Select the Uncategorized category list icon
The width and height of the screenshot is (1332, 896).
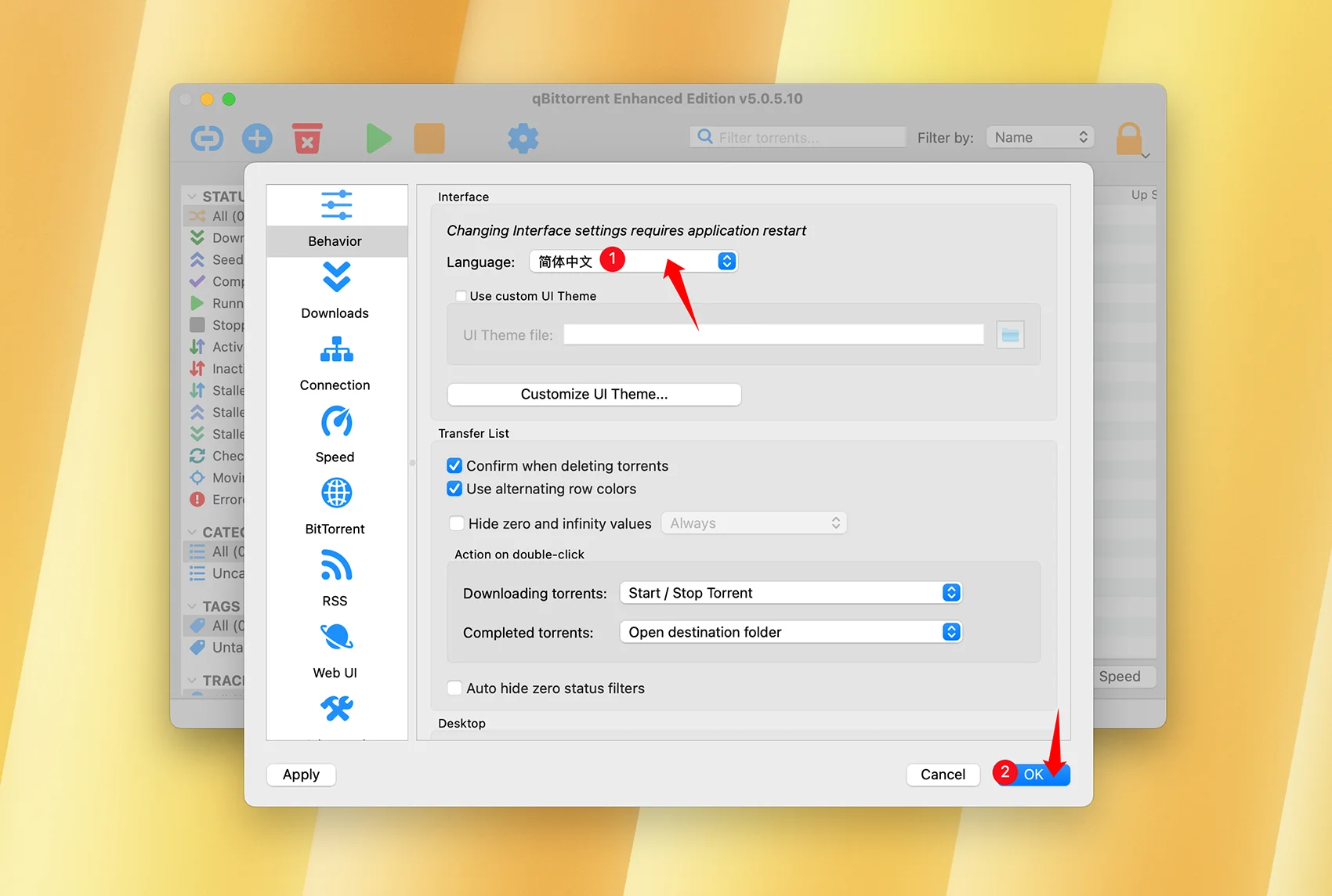197,573
